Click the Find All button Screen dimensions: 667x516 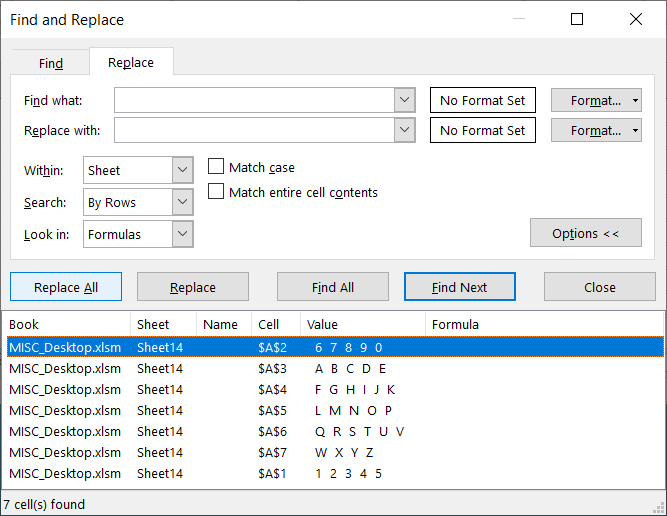click(x=333, y=287)
